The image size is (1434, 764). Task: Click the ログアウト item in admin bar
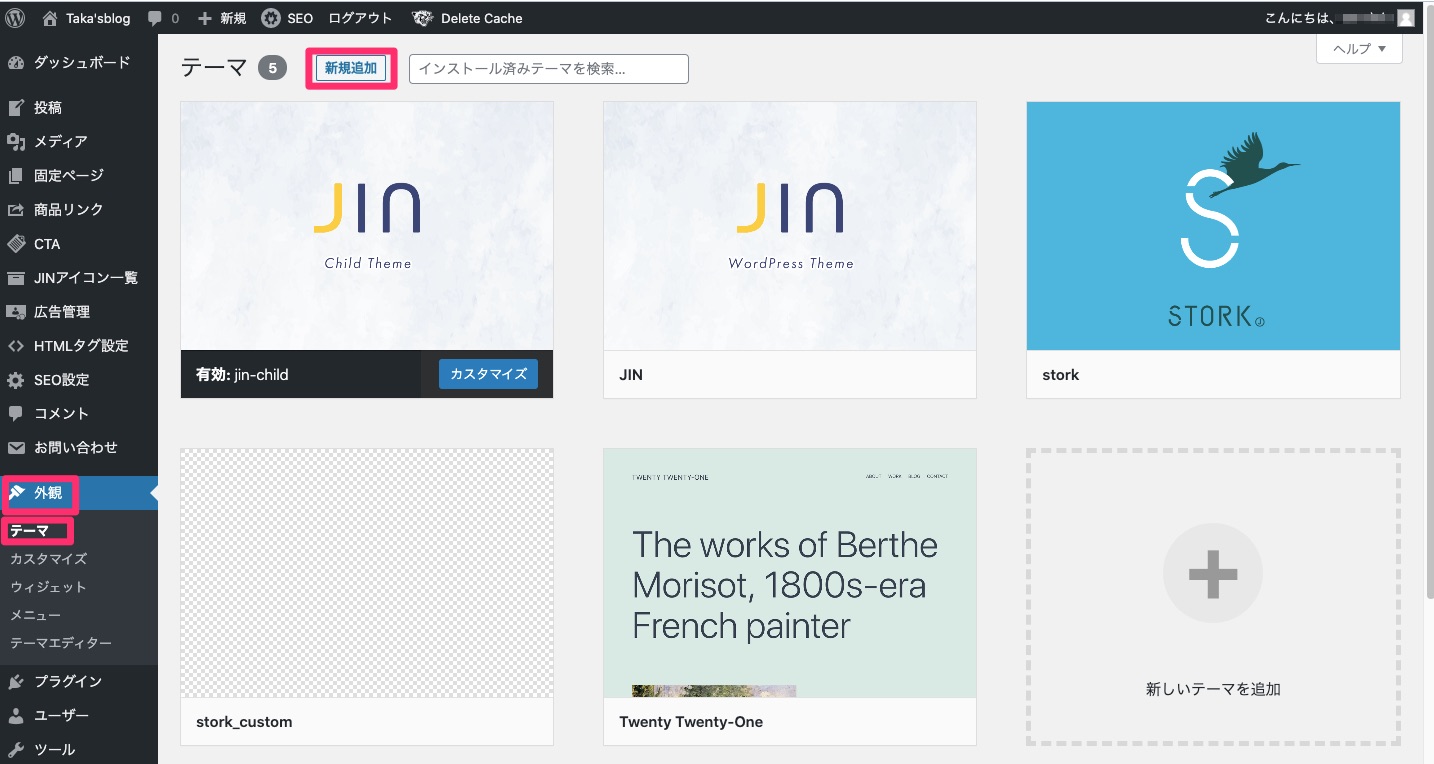pos(360,18)
